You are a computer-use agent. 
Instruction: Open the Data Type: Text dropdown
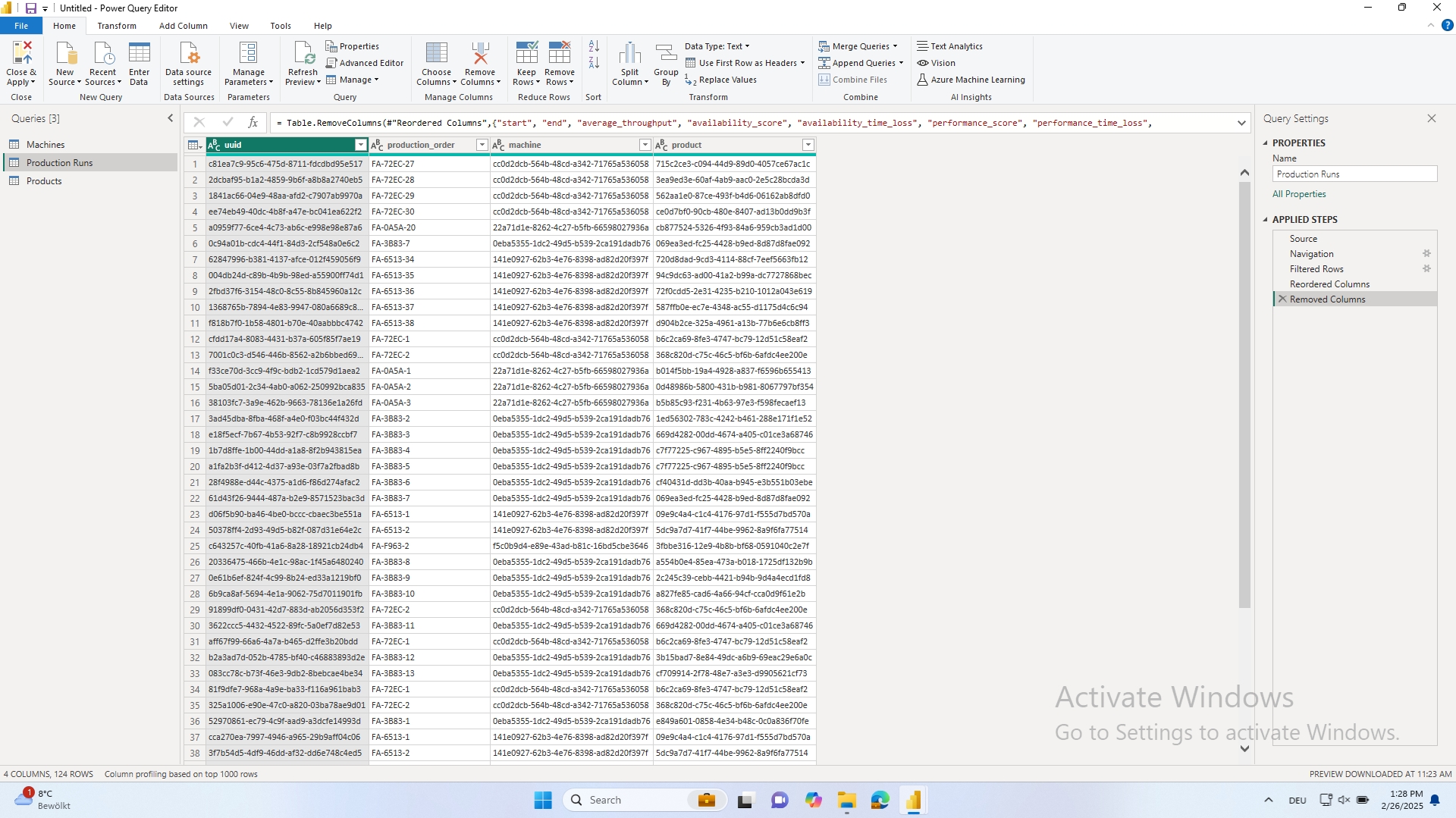click(717, 46)
